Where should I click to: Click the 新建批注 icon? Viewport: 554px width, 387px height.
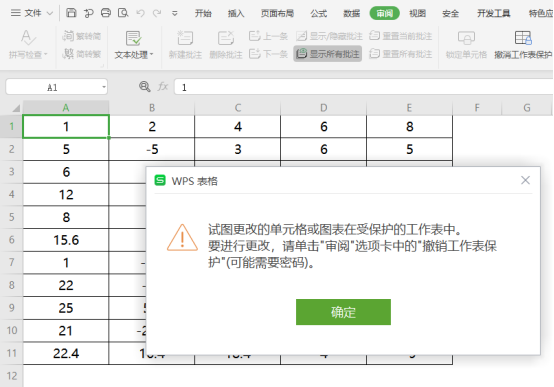185,38
